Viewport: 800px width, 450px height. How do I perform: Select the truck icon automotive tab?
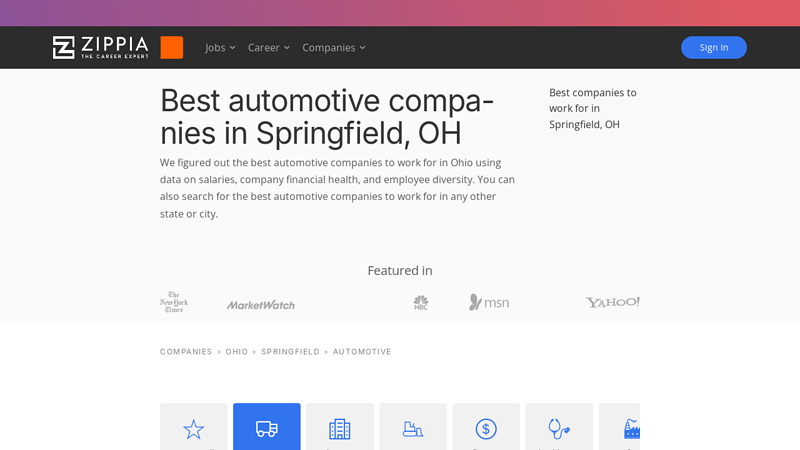(267, 427)
